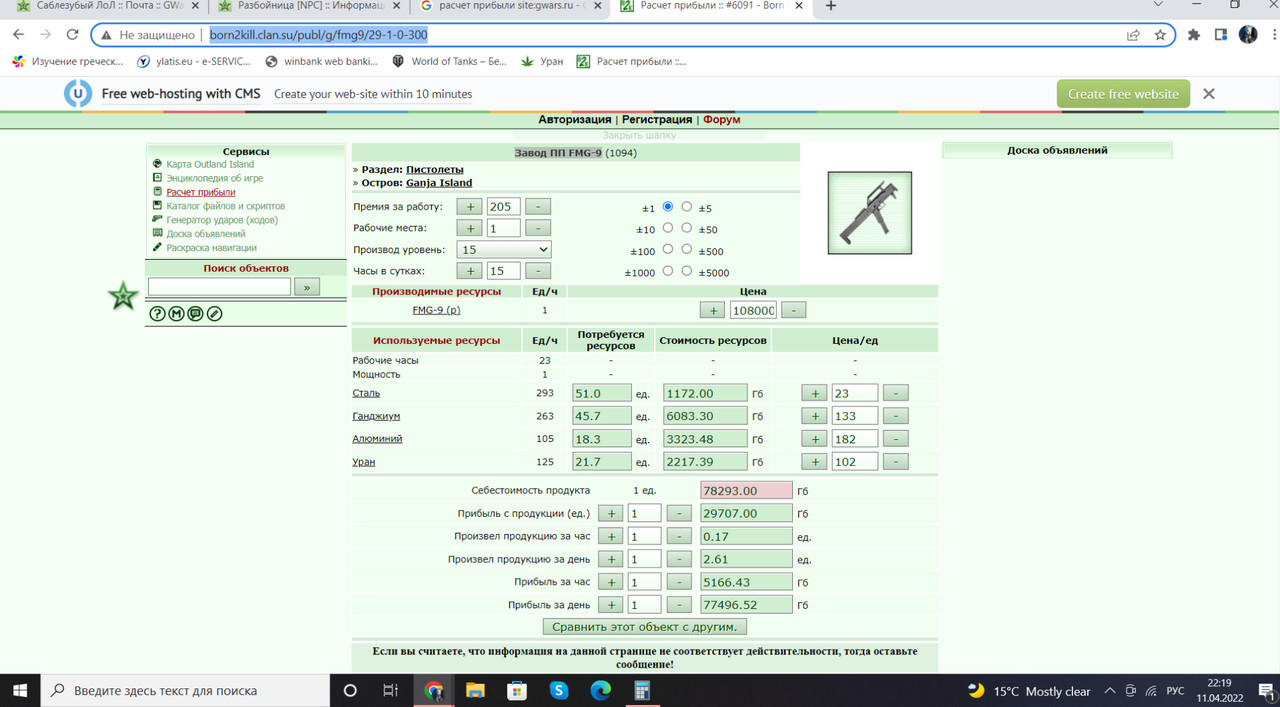The height and width of the screenshot is (707, 1280).
Task: Open Регистрация in the site menu
Action: pyautogui.click(x=657, y=120)
